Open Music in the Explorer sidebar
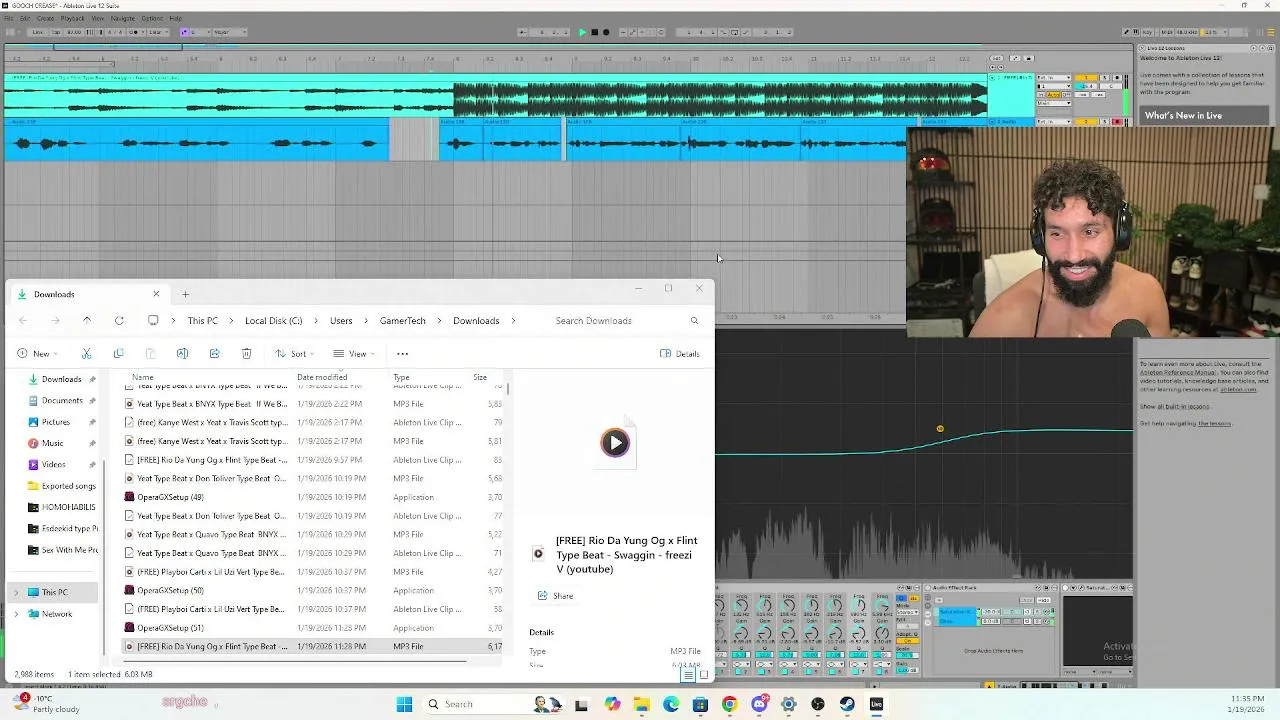This screenshot has height=720, width=1280. tap(52, 443)
